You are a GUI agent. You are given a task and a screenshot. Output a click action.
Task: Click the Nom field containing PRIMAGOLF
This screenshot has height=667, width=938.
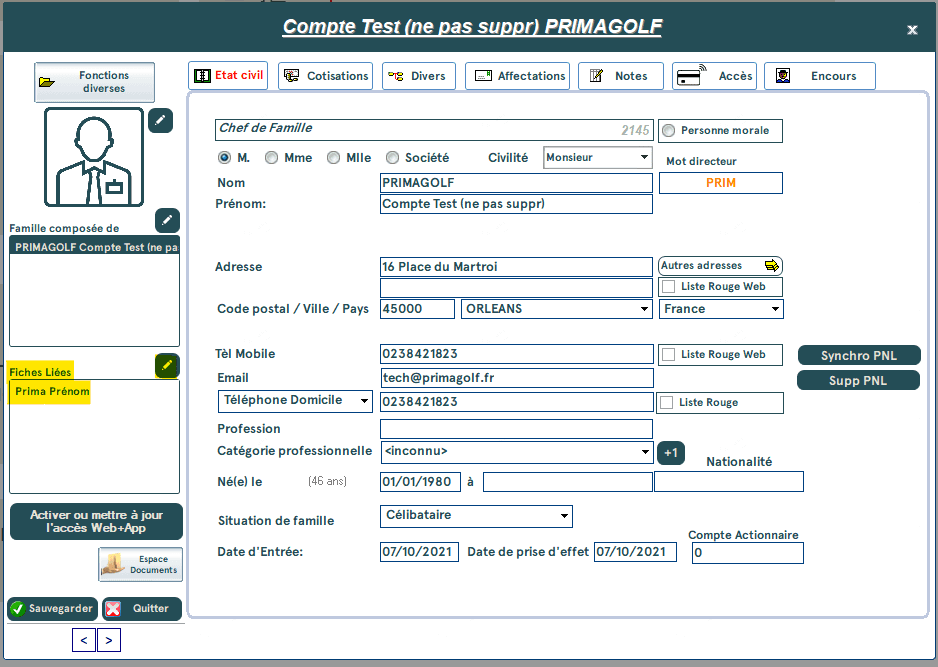pyautogui.click(x=516, y=183)
